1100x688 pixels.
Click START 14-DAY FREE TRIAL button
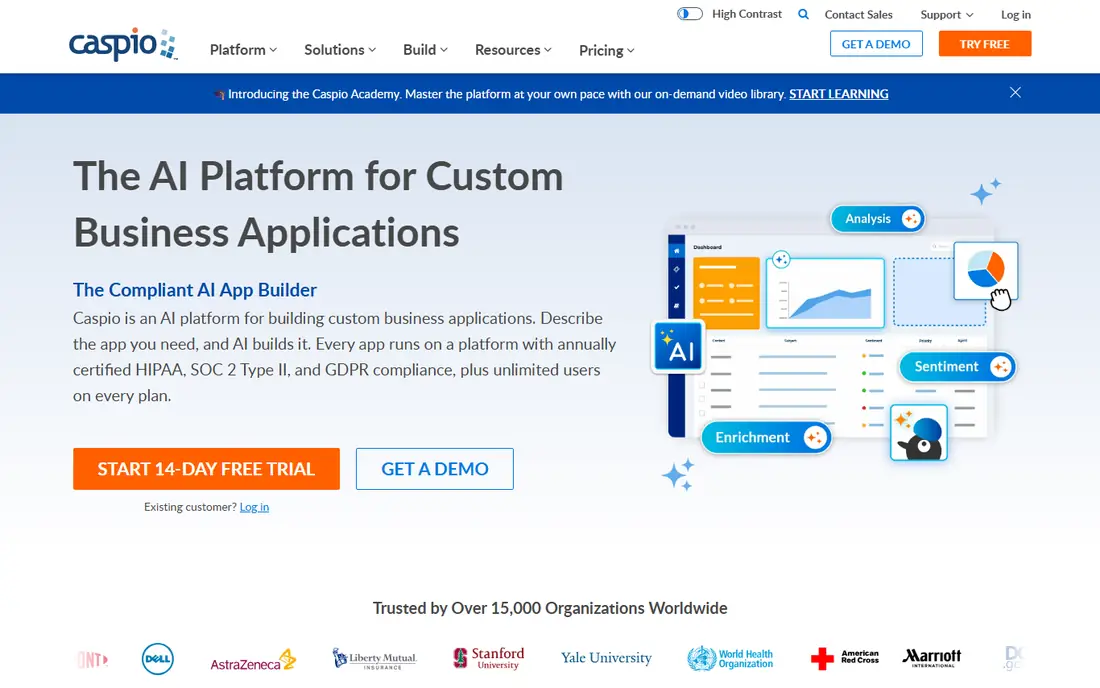coord(206,468)
